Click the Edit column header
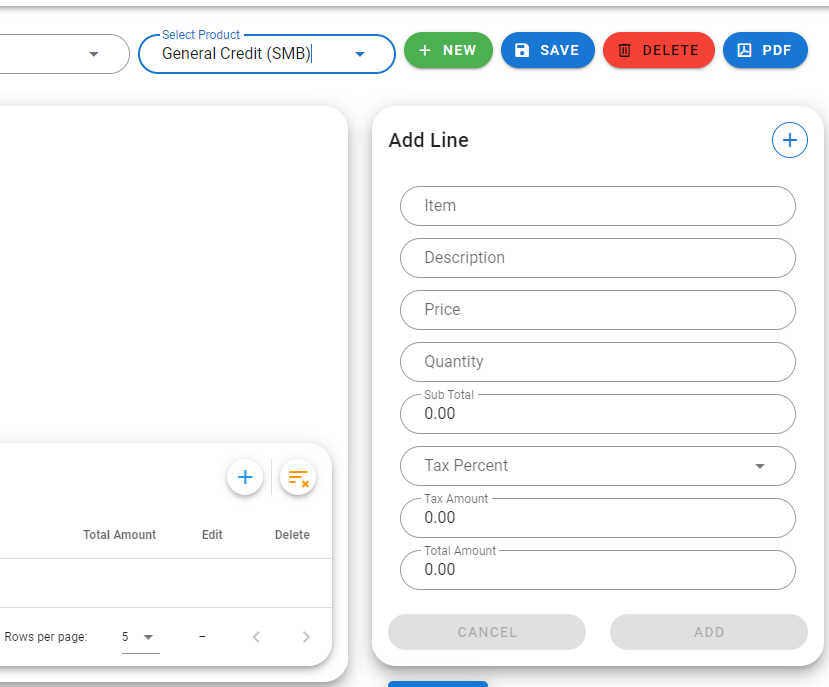Viewport: 829px width, 687px height. point(212,535)
